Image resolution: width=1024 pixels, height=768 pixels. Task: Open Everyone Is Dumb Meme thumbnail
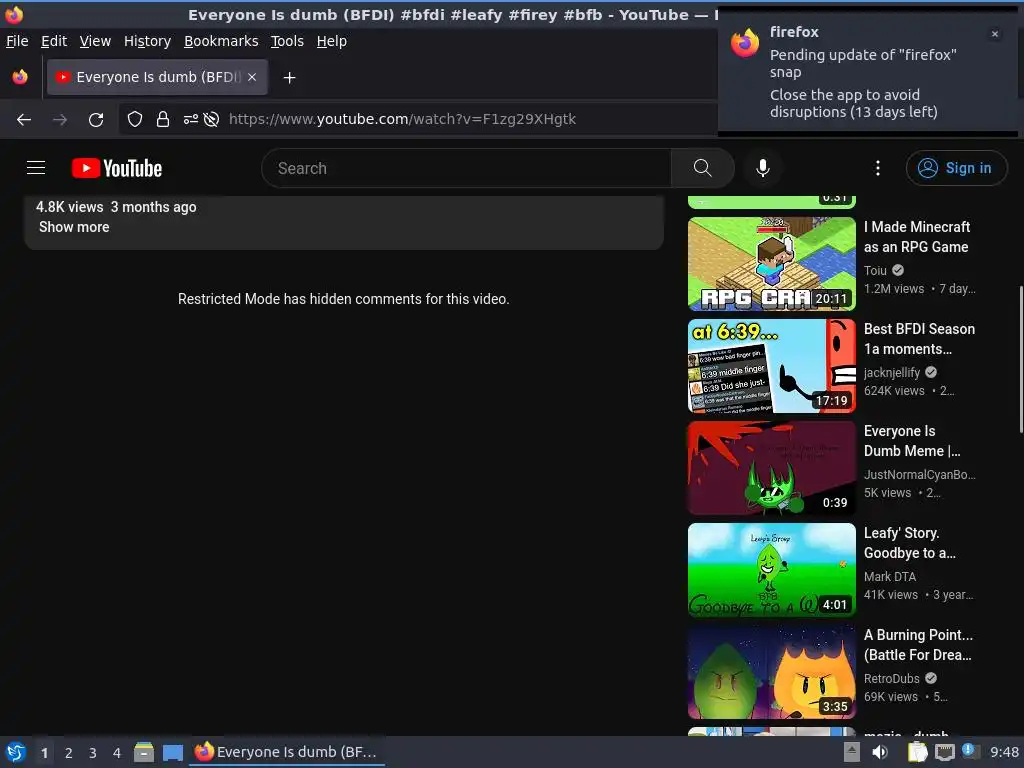tap(771, 468)
